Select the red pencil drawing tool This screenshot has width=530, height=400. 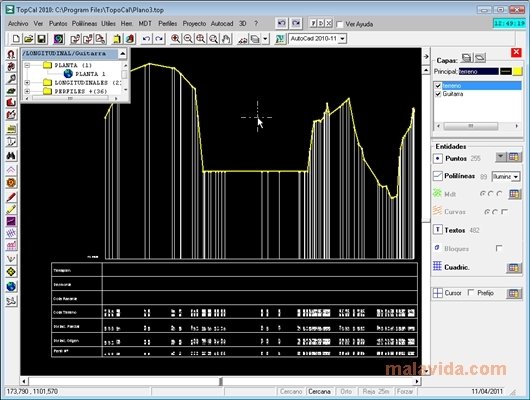[x=11, y=197]
